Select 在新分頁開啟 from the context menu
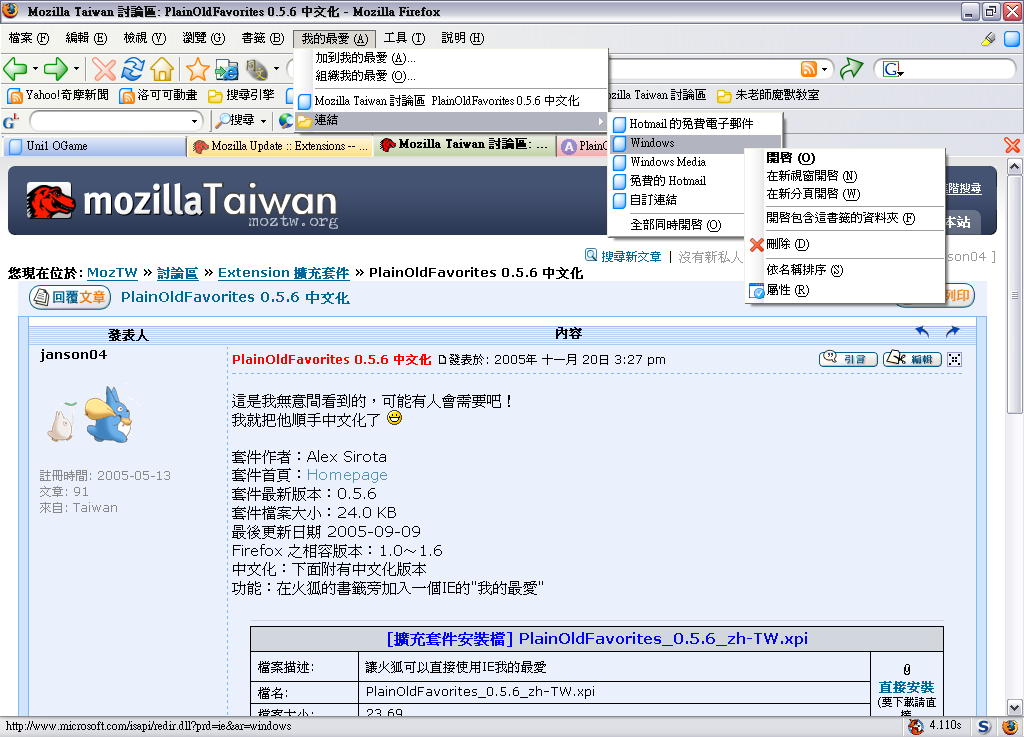Screen dimensions: 1024x737 tap(812, 194)
